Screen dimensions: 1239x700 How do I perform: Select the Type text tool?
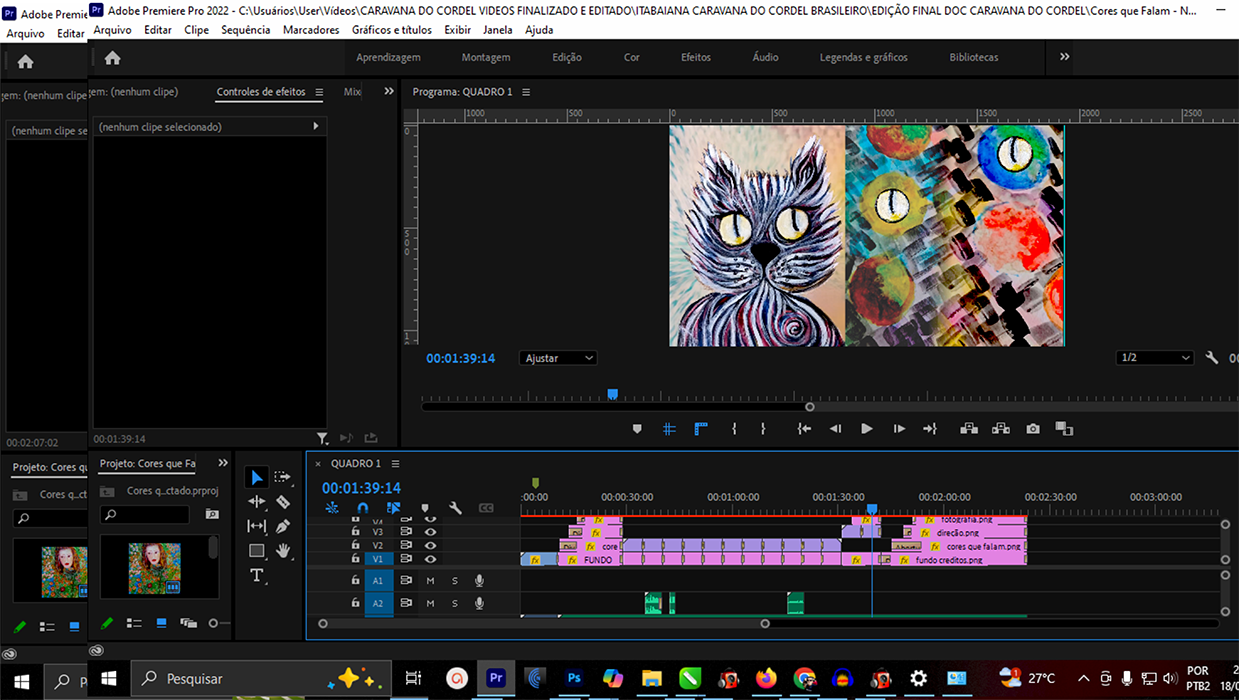click(257, 575)
